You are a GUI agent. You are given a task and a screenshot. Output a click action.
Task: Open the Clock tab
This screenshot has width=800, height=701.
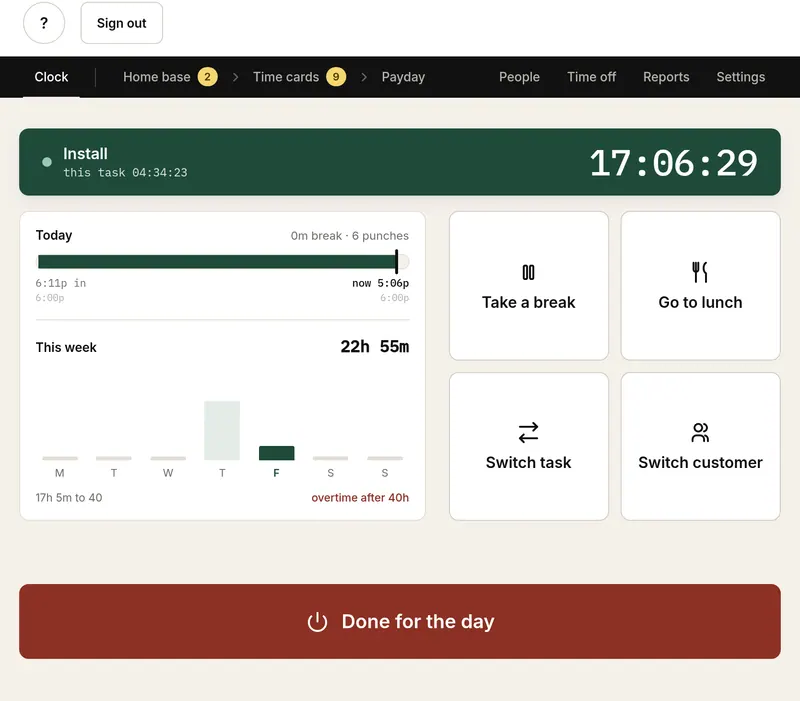point(51,77)
